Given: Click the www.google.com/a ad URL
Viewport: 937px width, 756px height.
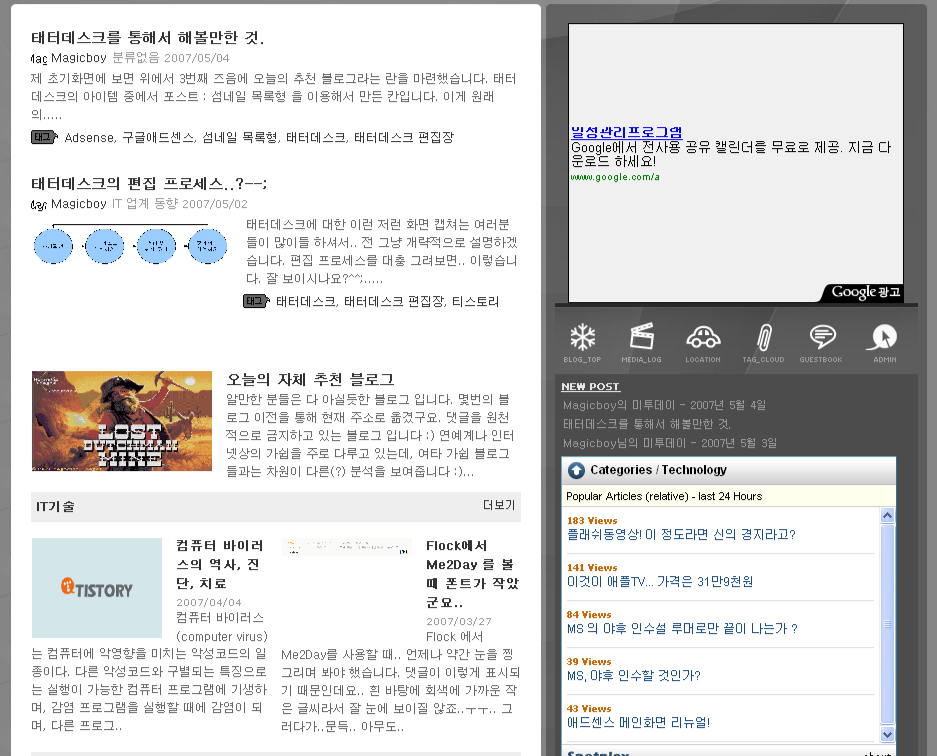Looking at the screenshot, I should [615, 177].
